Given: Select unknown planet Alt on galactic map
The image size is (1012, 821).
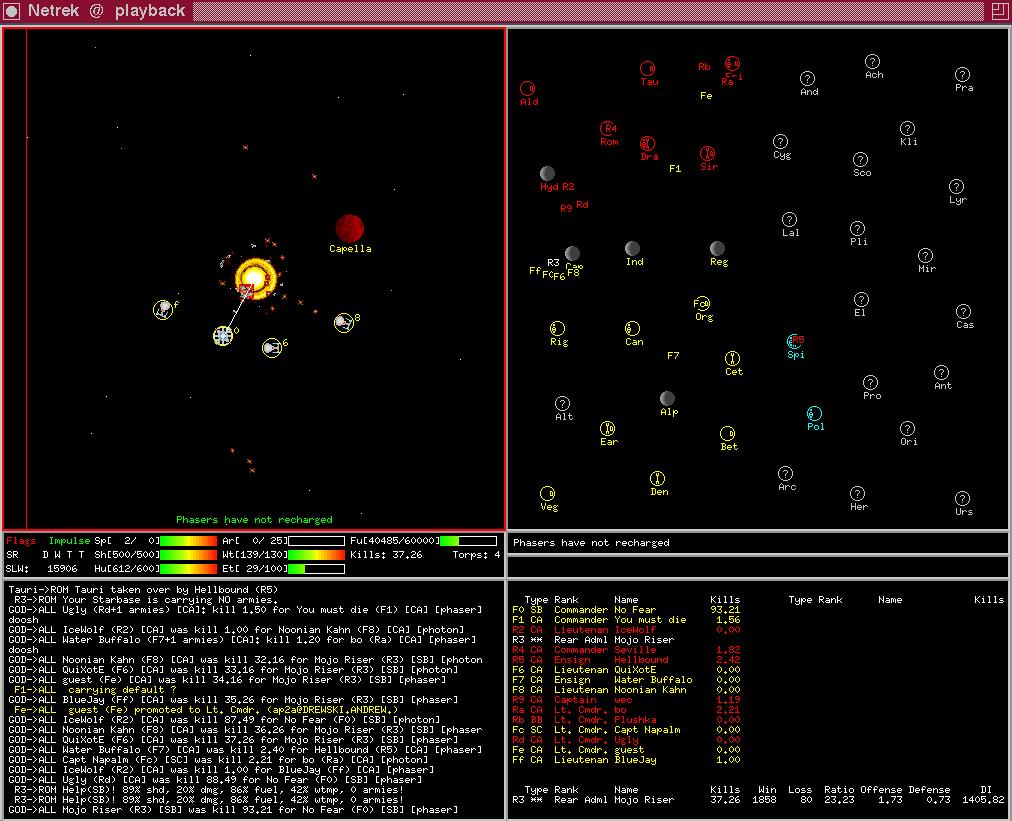Looking at the screenshot, I should coord(562,403).
